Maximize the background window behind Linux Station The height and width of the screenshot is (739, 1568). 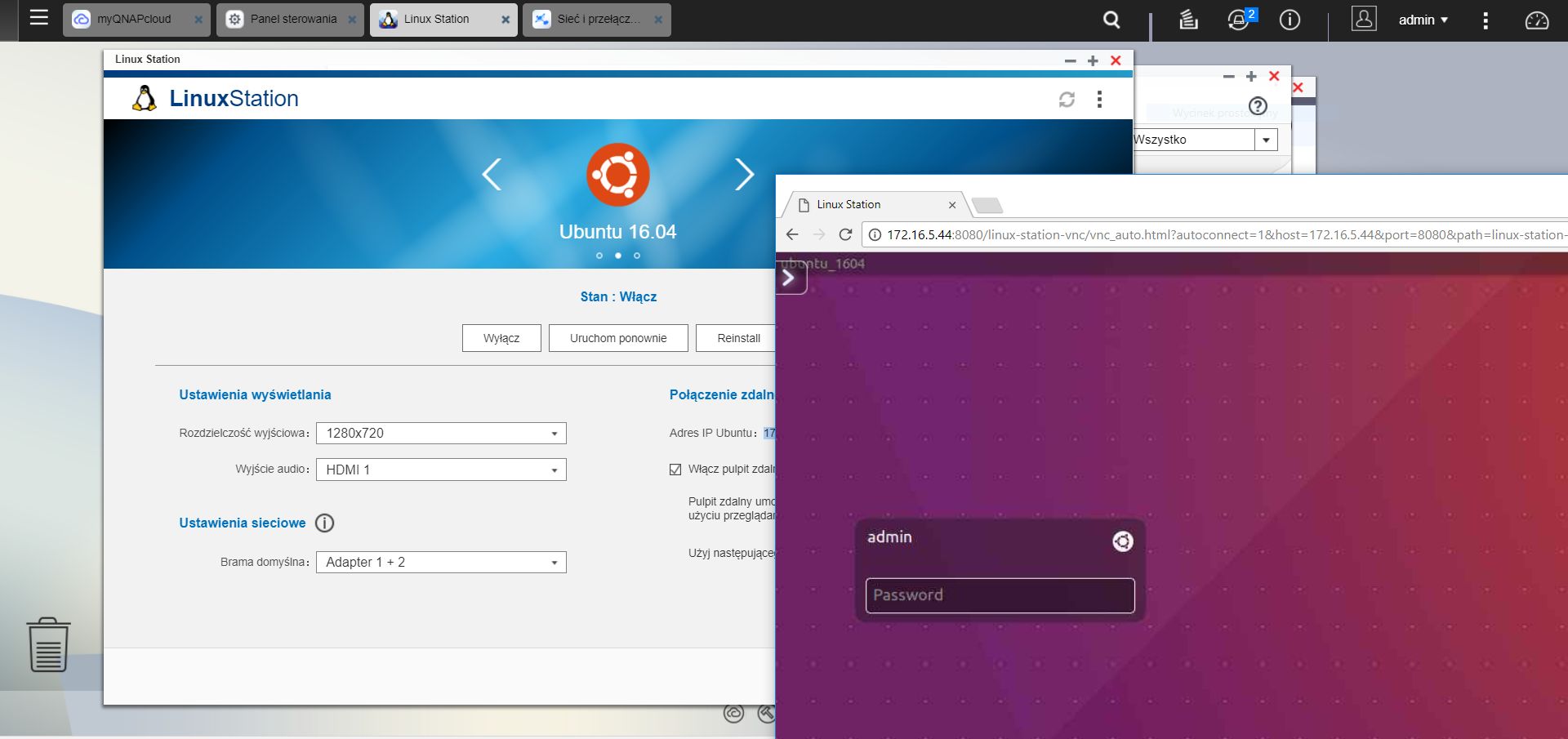1251,76
